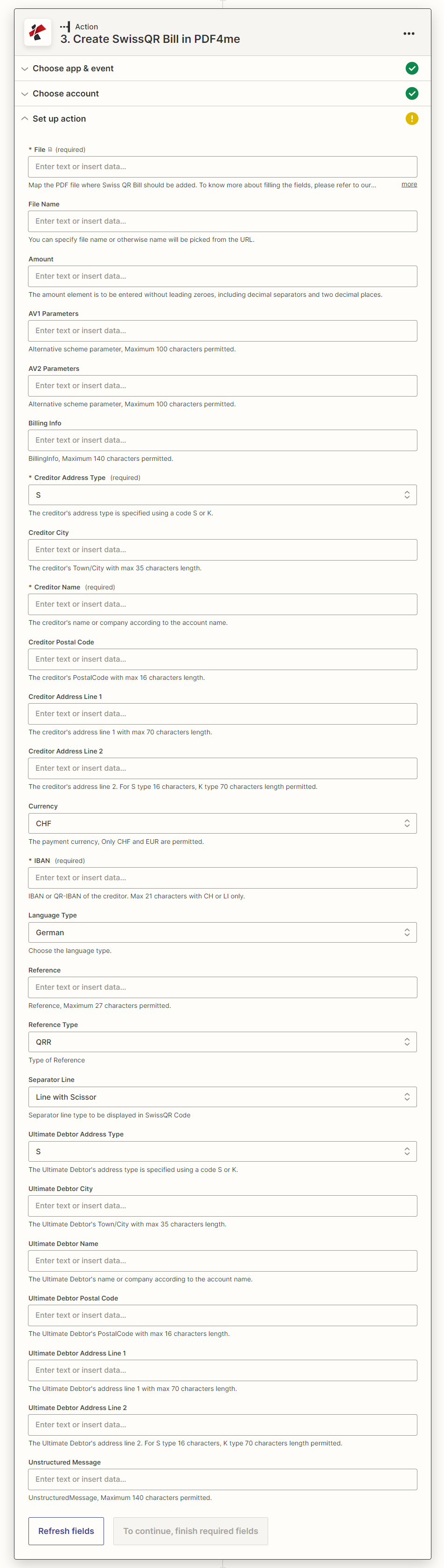Open the Currency dropdown showing CHF
This screenshot has height=1568, width=444.
point(222,823)
